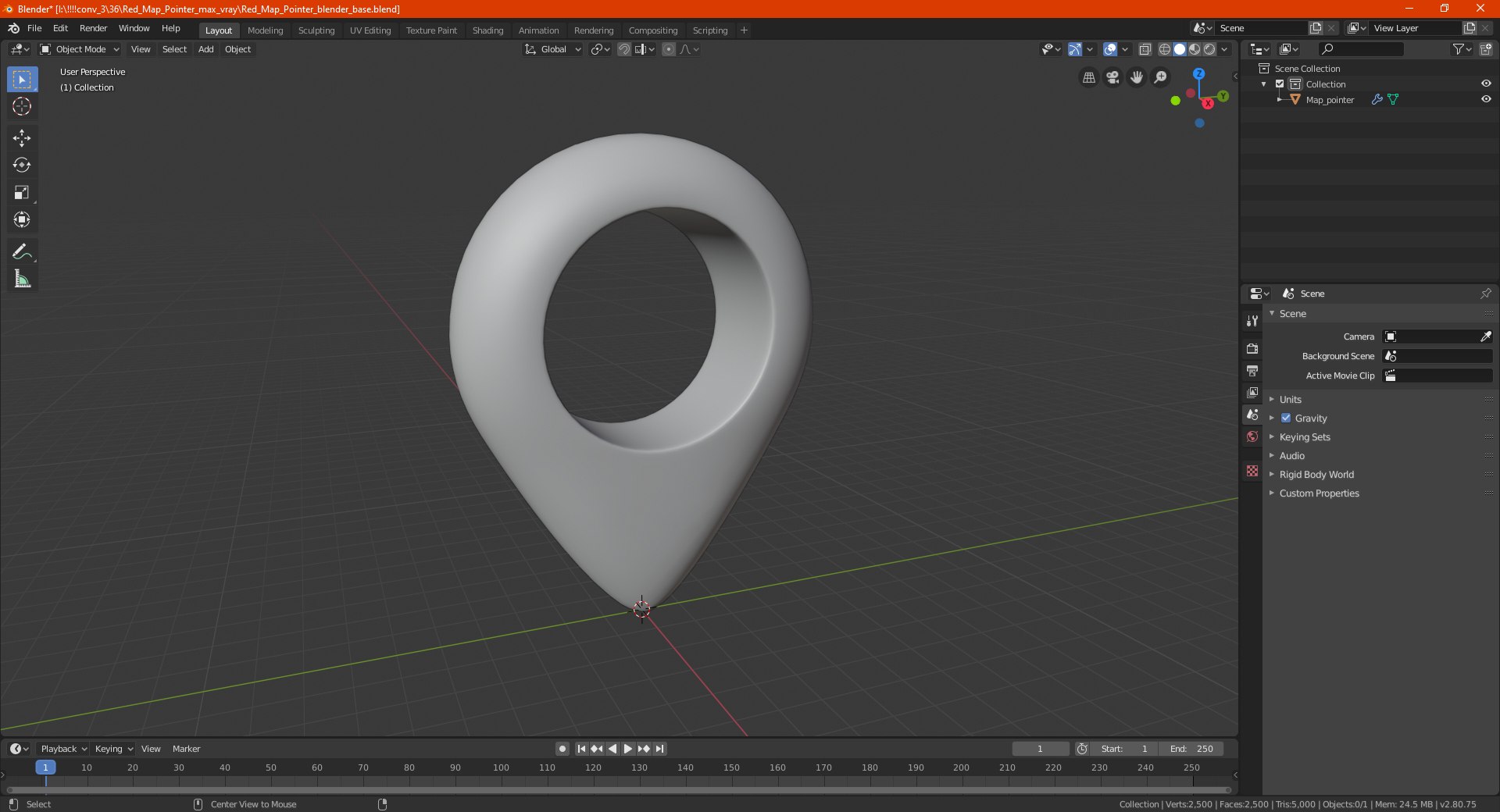
Task: Toggle Gravity checkbox
Action: pos(1286,418)
